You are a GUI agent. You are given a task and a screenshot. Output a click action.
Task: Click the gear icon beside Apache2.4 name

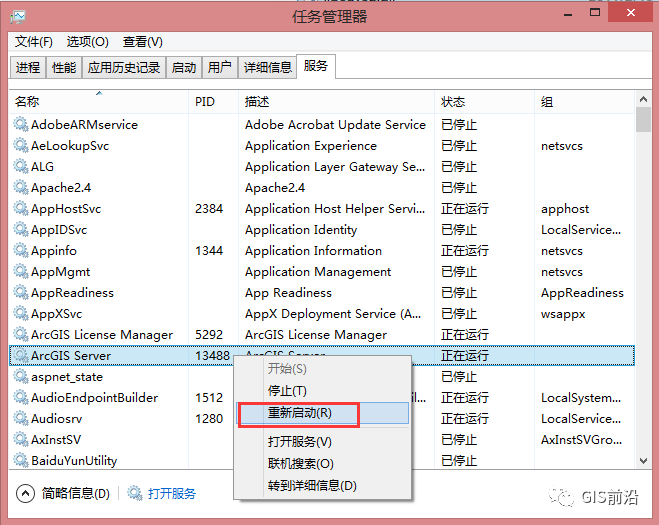click(21, 187)
